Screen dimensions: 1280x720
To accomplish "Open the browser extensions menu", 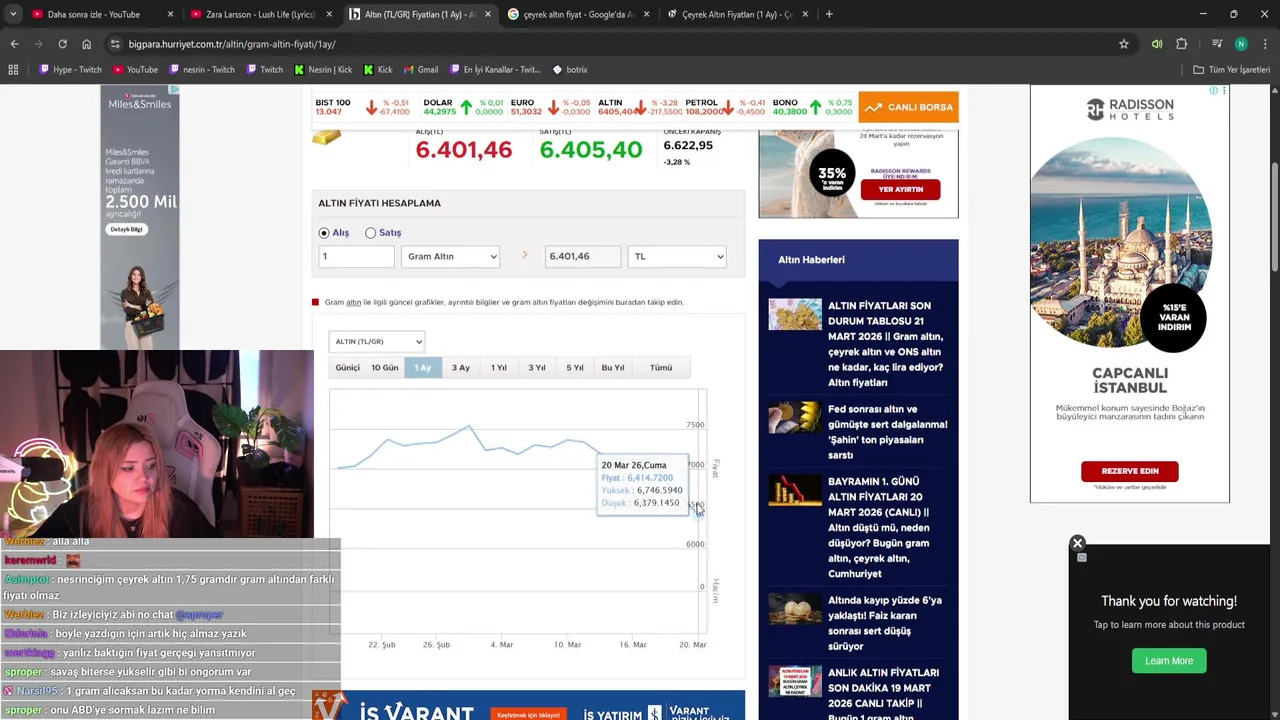I will (x=1181, y=44).
